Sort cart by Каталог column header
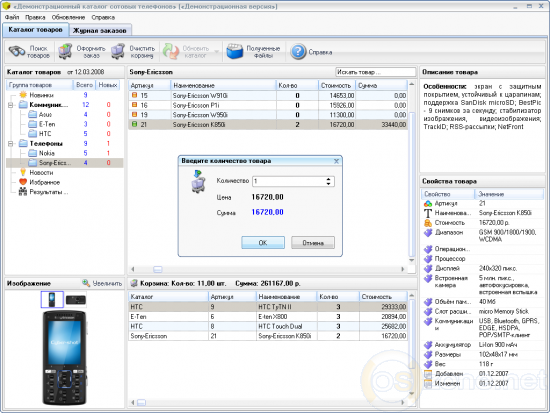Screen dimensions: 550x413 (168, 297)
